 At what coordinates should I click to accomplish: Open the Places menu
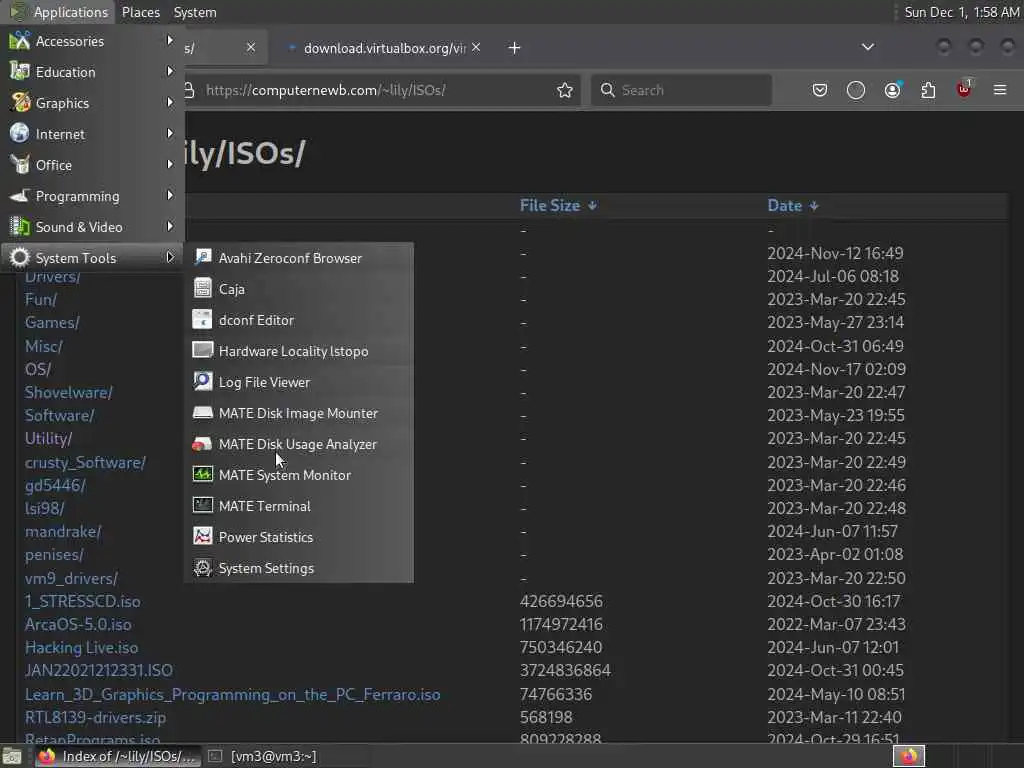pyautogui.click(x=141, y=12)
